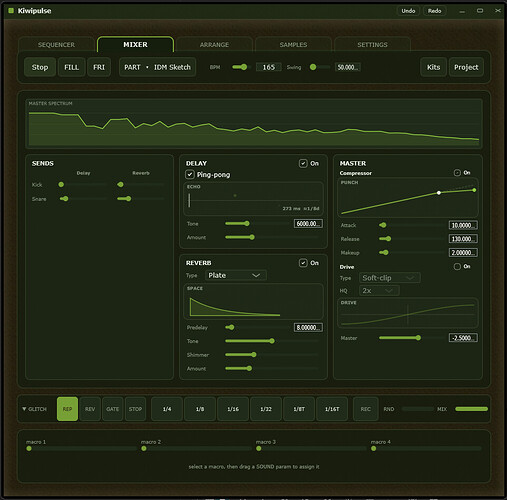The image size is (507, 500).
Task: Adjust the Reverb Amount slider
Action: (272, 368)
